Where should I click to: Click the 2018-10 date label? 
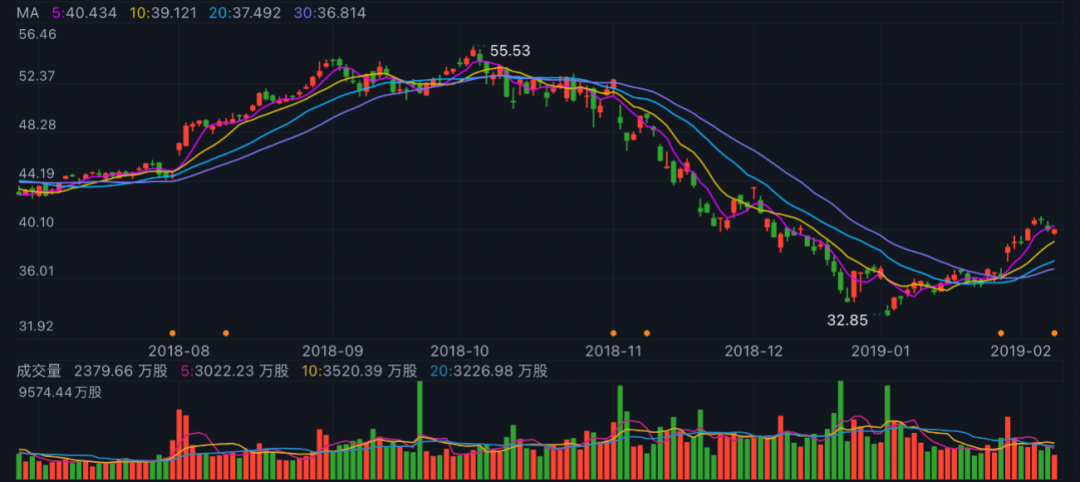click(x=460, y=351)
